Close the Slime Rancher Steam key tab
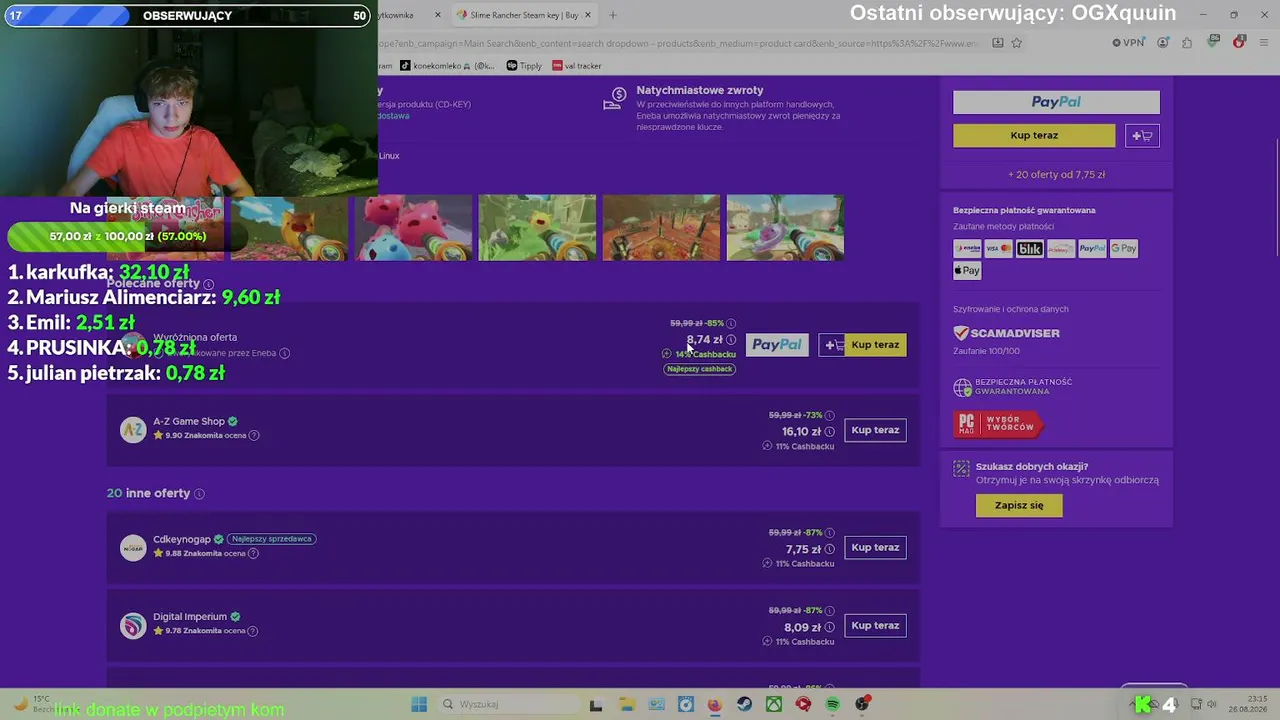The height and width of the screenshot is (720, 1280). pyautogui.click(x=588, y=15)
